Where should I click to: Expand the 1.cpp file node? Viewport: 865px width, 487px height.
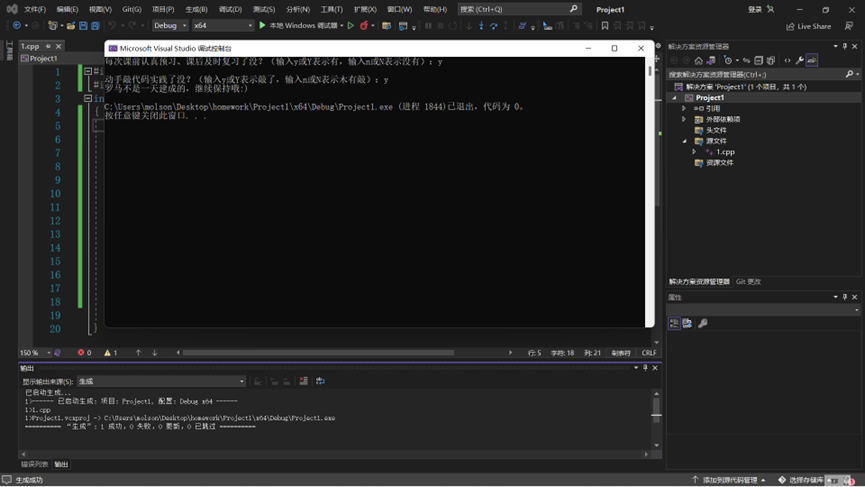(695, 152)
